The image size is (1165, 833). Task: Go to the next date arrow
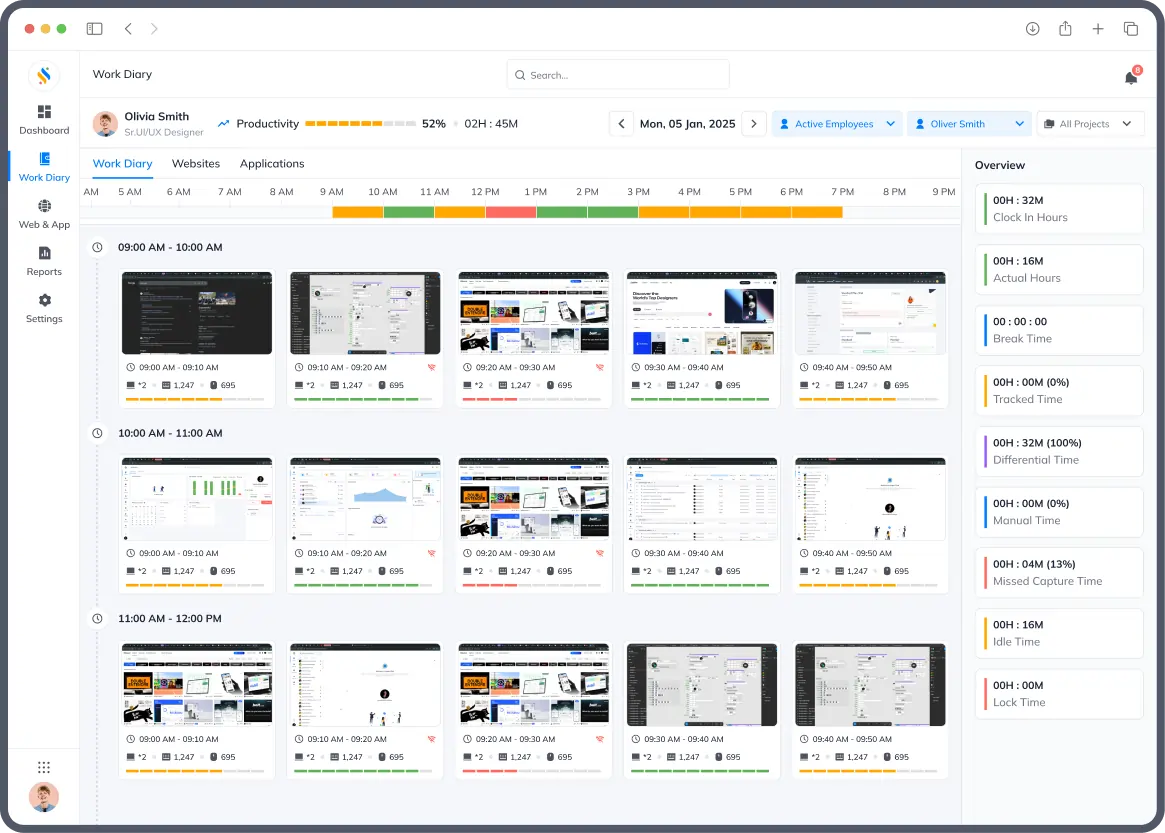[x=754, y=124]
